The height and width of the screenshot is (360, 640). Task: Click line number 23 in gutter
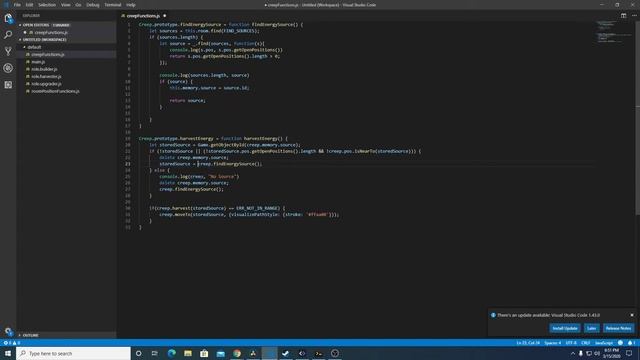coord(128,164)
